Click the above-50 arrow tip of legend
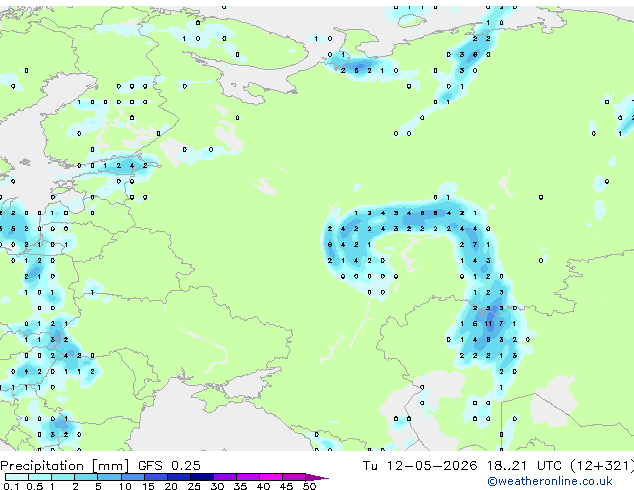Viewport: 634px width, 490px height. [317, 477]
